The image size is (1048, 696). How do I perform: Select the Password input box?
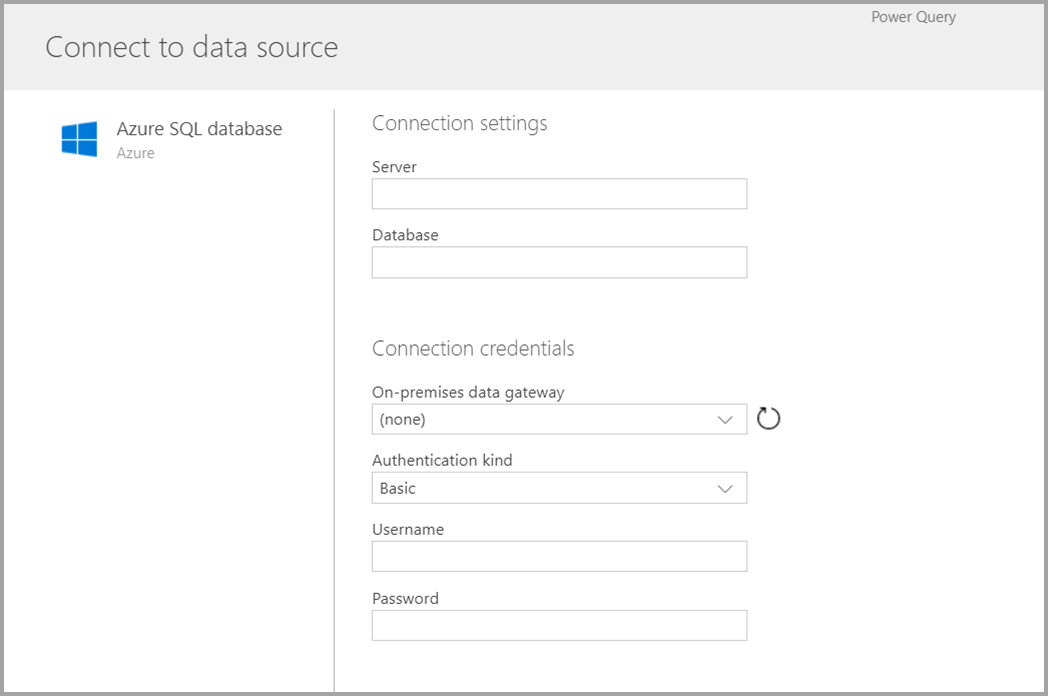(559, 625)
